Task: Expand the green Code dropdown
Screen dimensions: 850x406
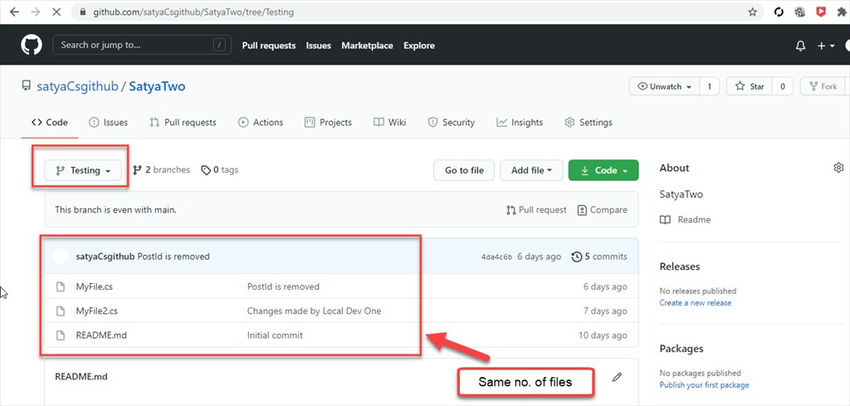Action: [603, 170]
